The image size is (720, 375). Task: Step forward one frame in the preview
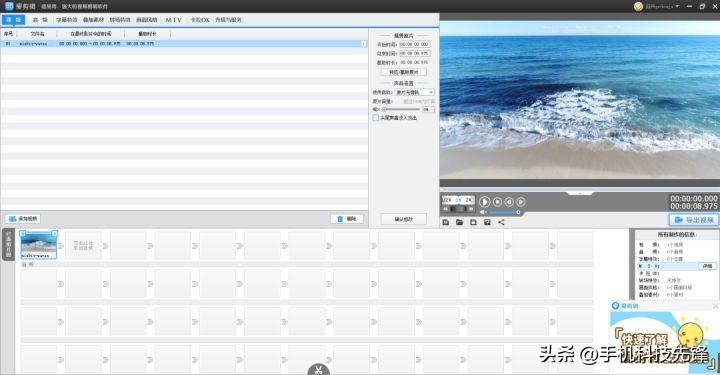click(x=521, y=201)
